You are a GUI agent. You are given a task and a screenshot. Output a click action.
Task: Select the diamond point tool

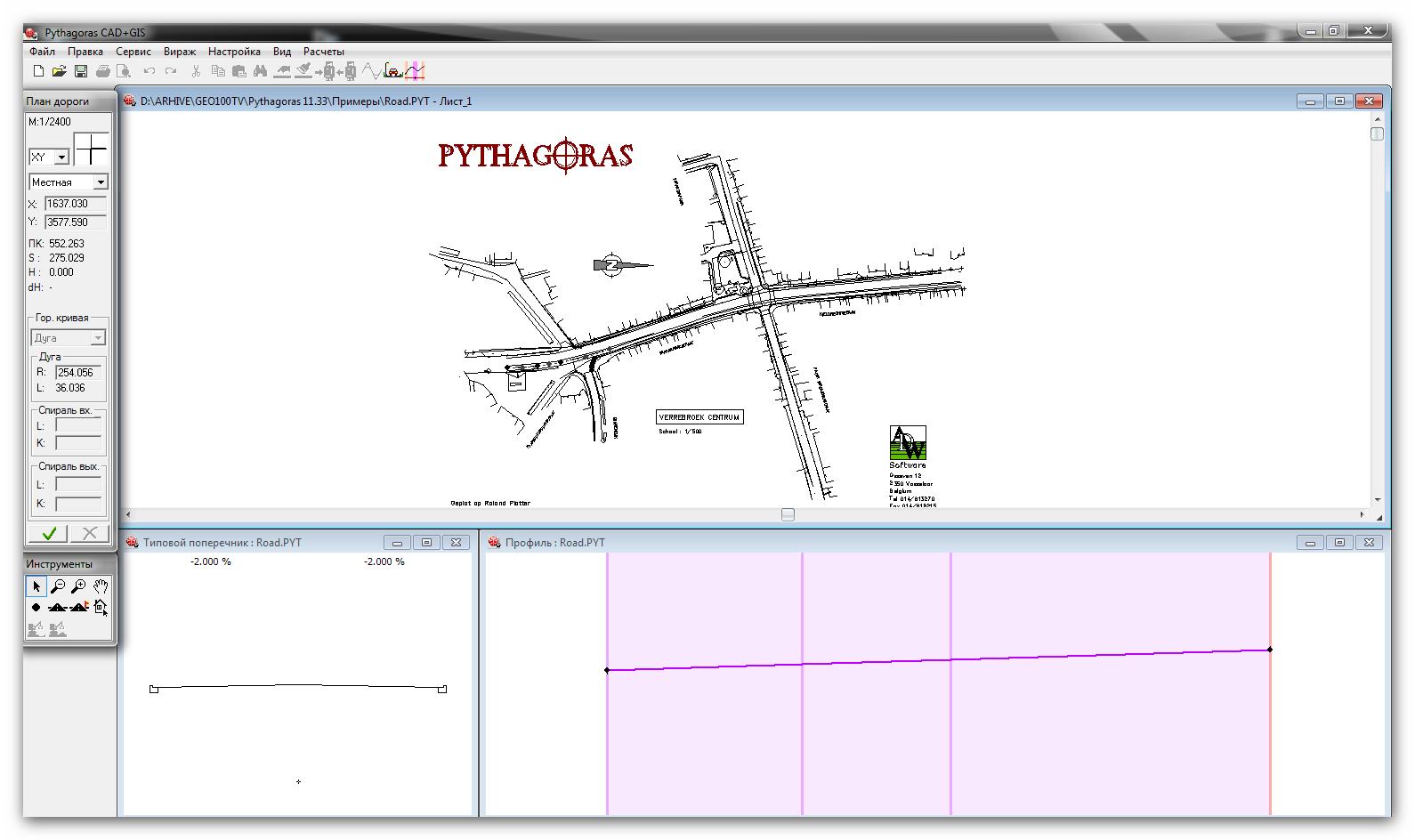(36, 607)
